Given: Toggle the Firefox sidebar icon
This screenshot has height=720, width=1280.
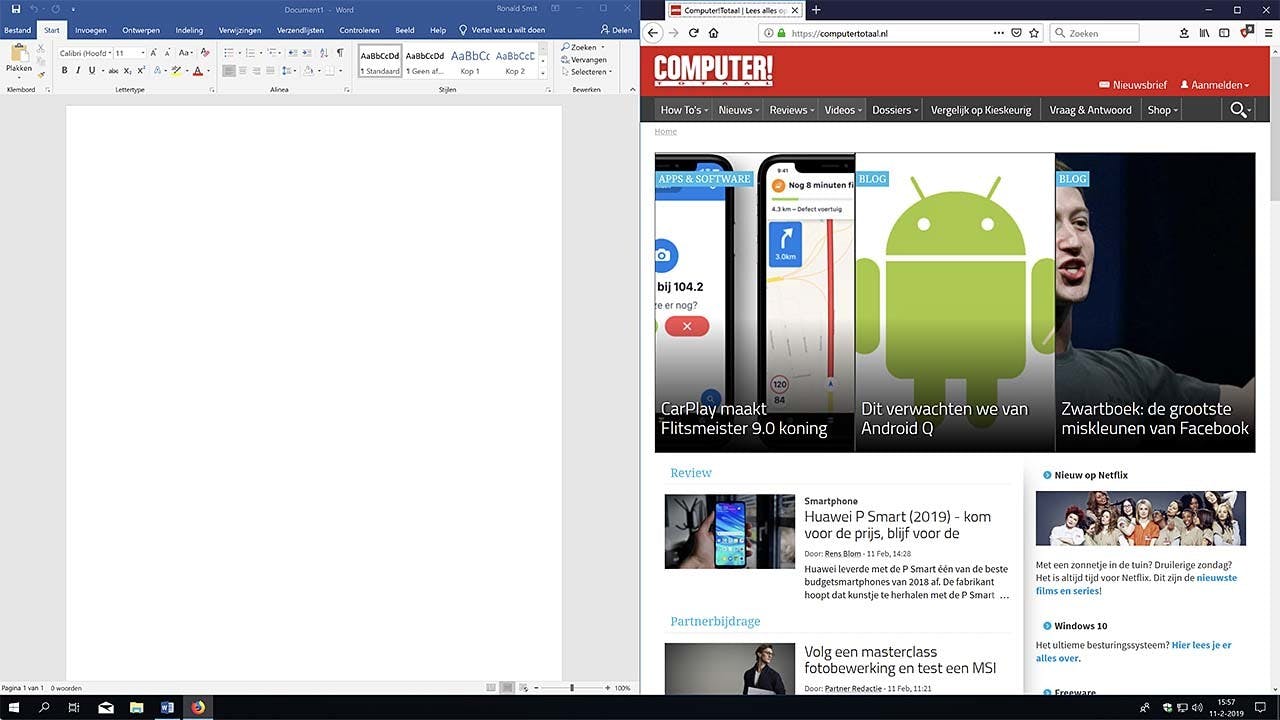Looking at the screenshot, I should [x=1224, y=33].
